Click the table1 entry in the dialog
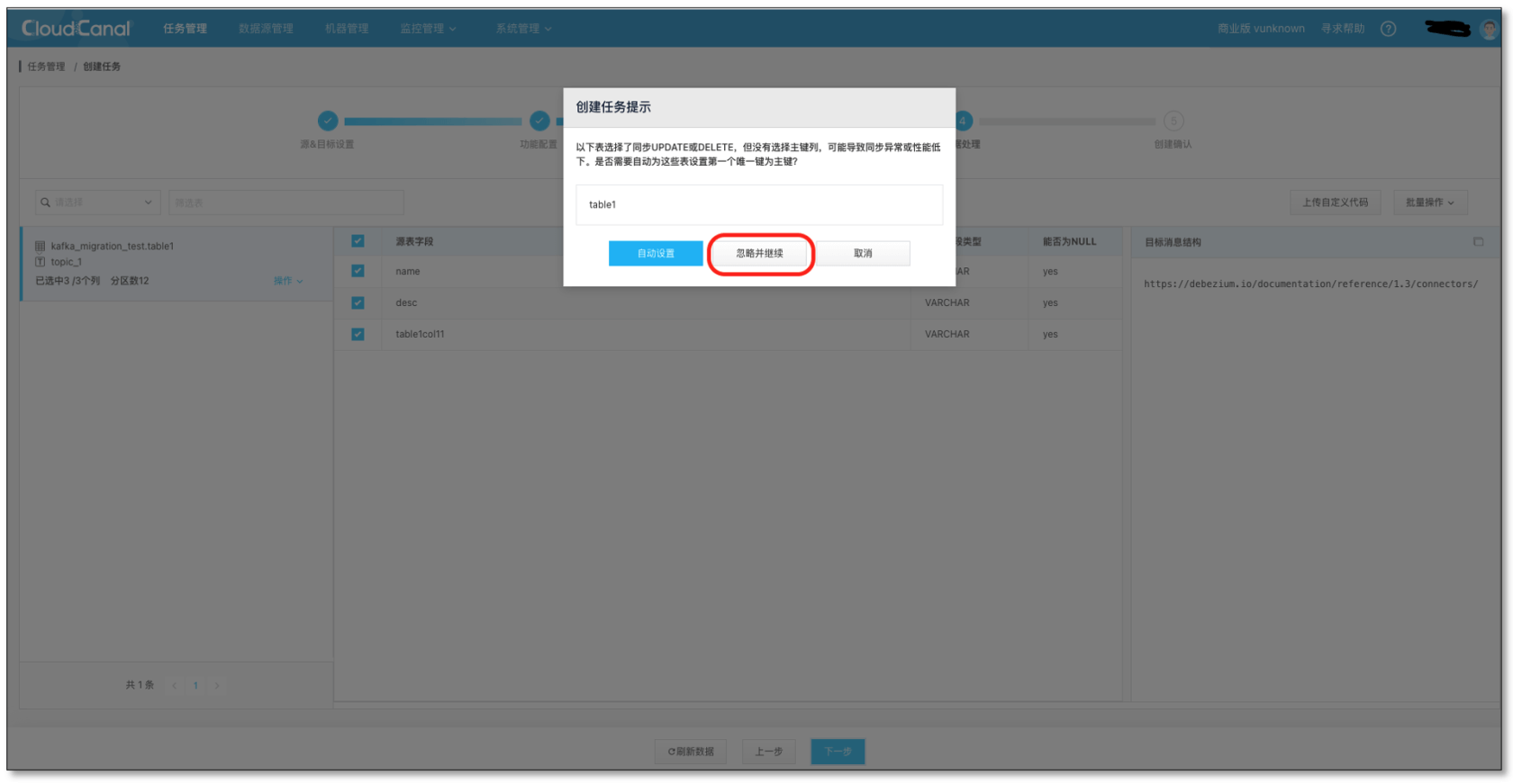1513x784 pixels. (759, 204)
